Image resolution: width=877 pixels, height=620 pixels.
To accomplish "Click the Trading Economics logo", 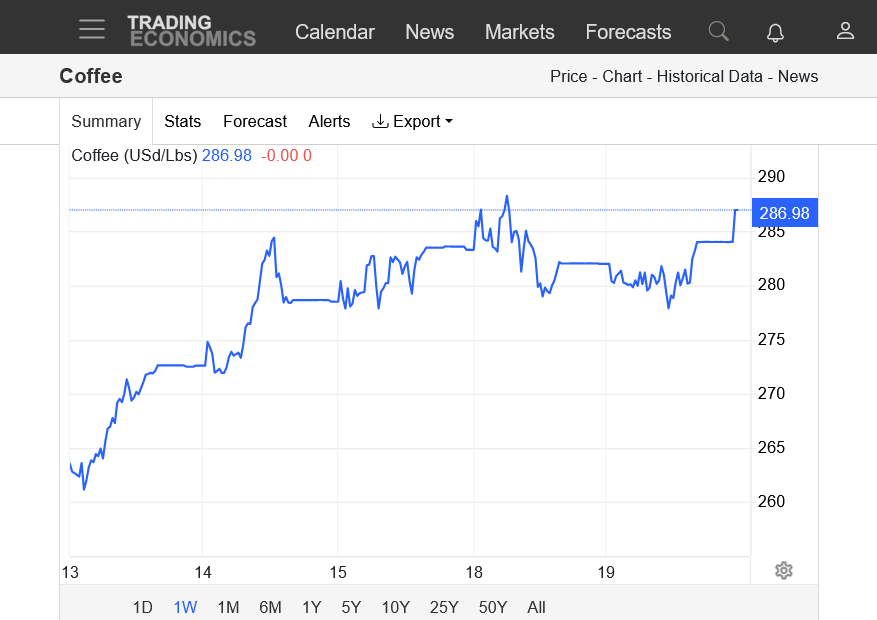I will point(191,31).
